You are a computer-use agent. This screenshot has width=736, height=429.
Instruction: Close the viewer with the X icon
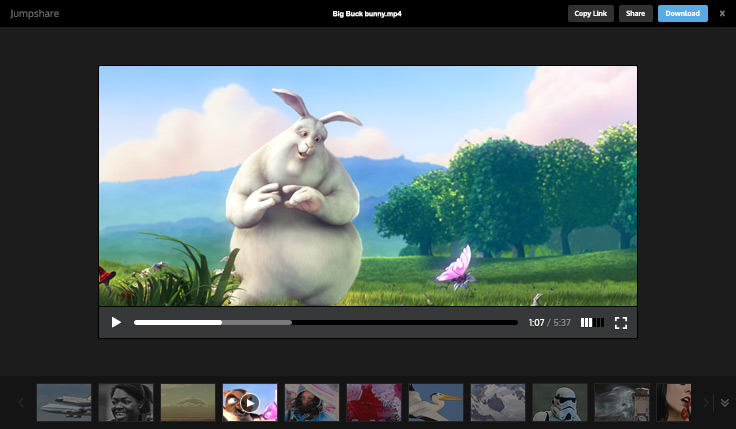tap(722, 14)
